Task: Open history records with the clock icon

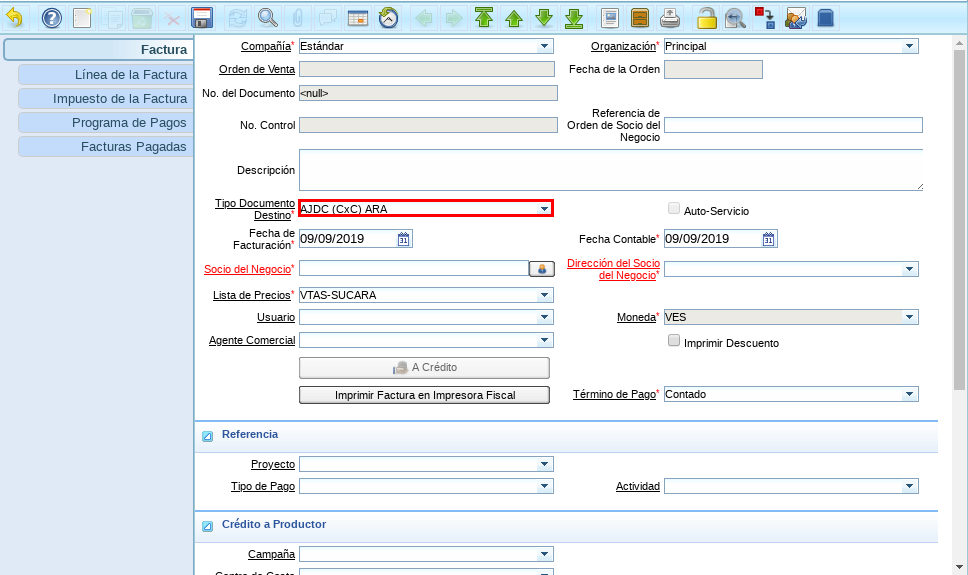Action: click(388, 18)
